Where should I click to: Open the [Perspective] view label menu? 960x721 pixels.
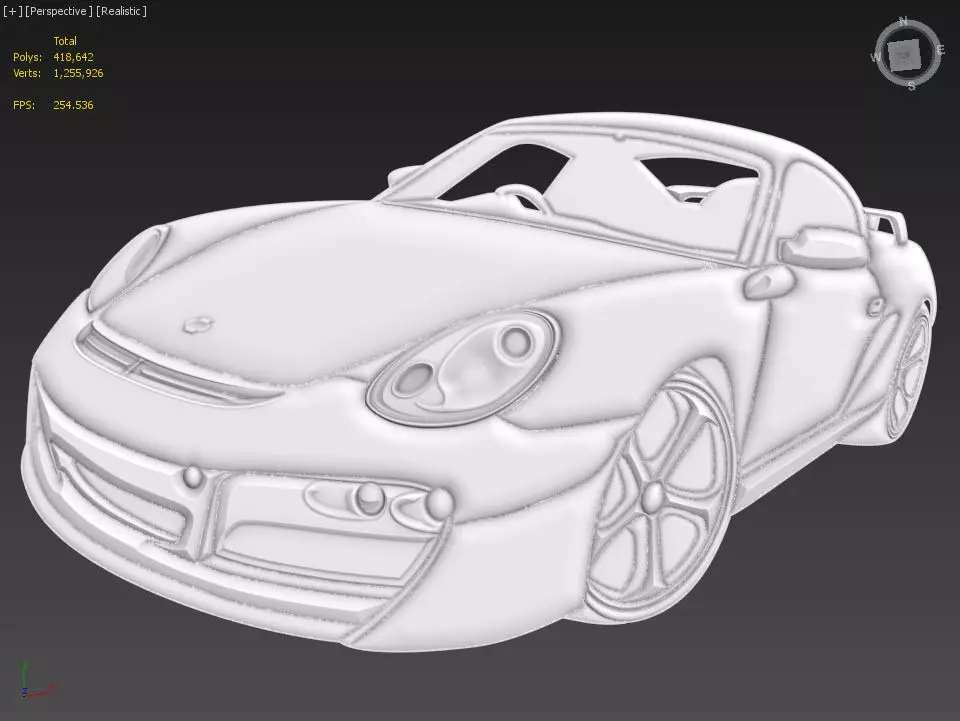tap(59, 11)
